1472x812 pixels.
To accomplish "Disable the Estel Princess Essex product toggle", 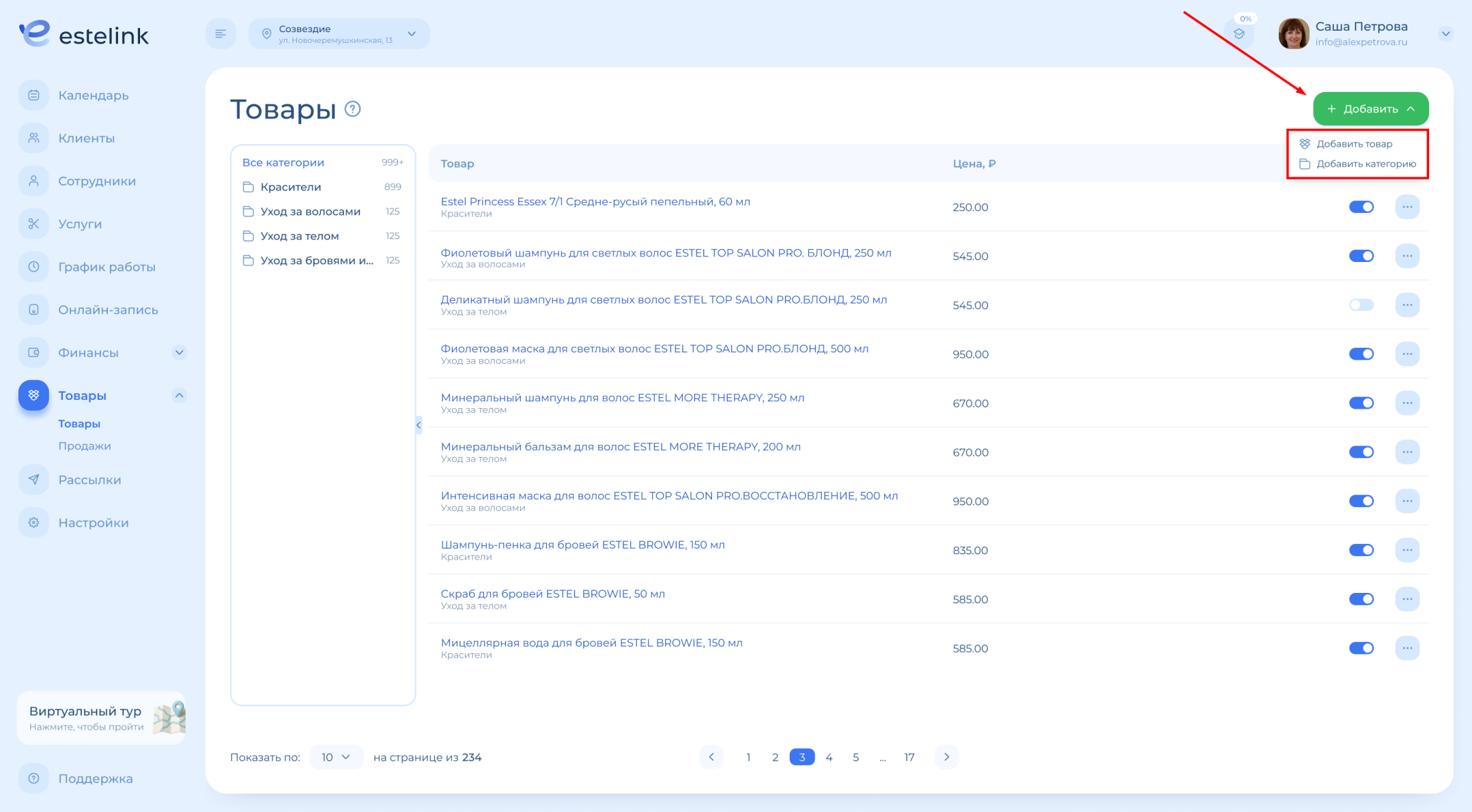I will [1361, 207].
